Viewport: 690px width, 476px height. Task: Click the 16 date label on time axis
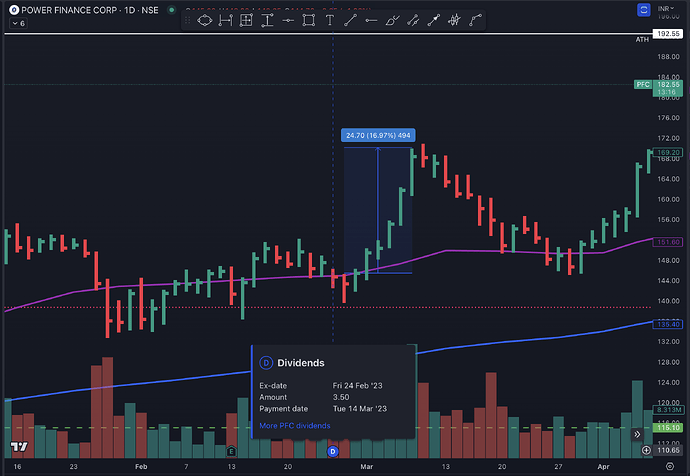point(17,467)
